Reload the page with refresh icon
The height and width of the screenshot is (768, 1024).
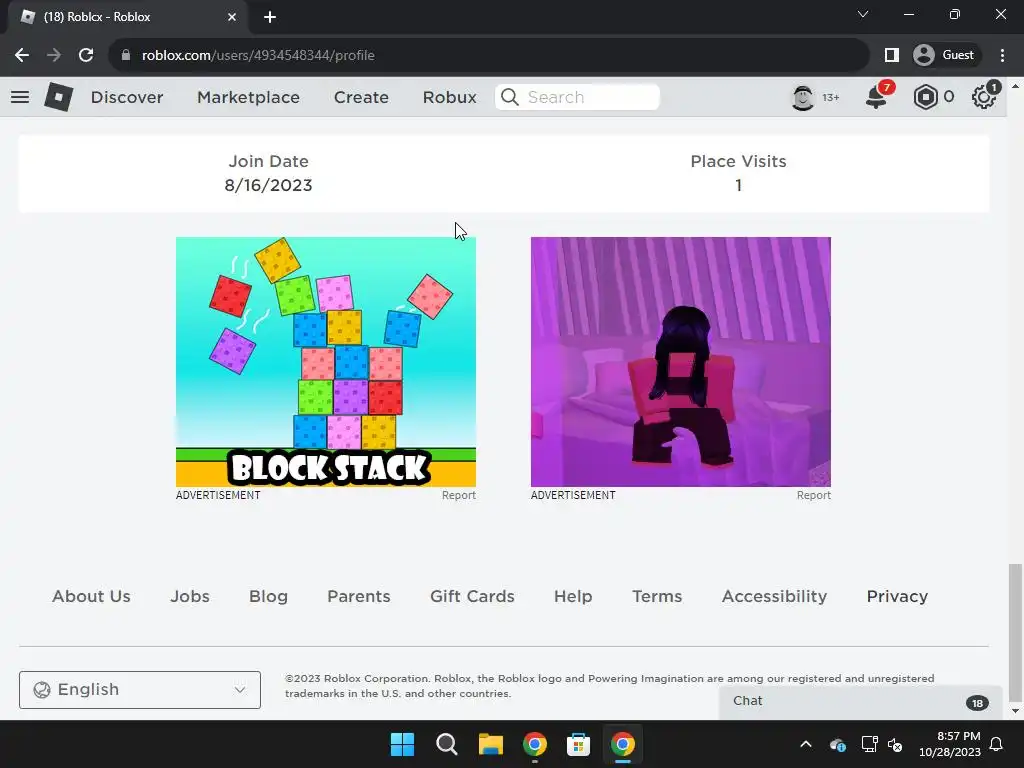tap(86, 55)
